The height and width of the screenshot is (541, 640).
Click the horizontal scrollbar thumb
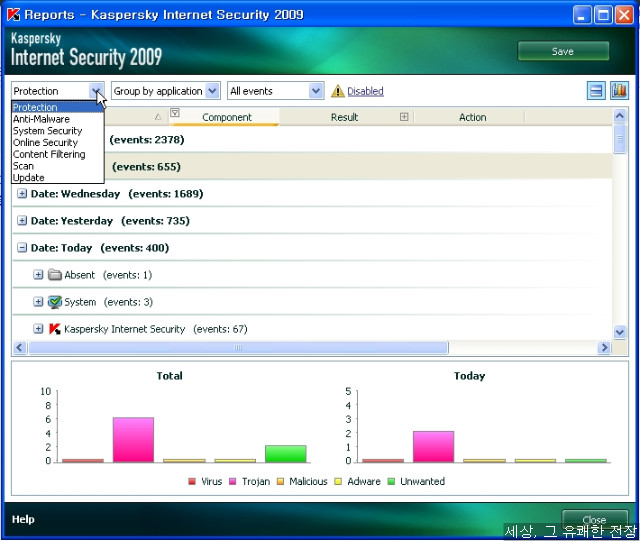238,348
